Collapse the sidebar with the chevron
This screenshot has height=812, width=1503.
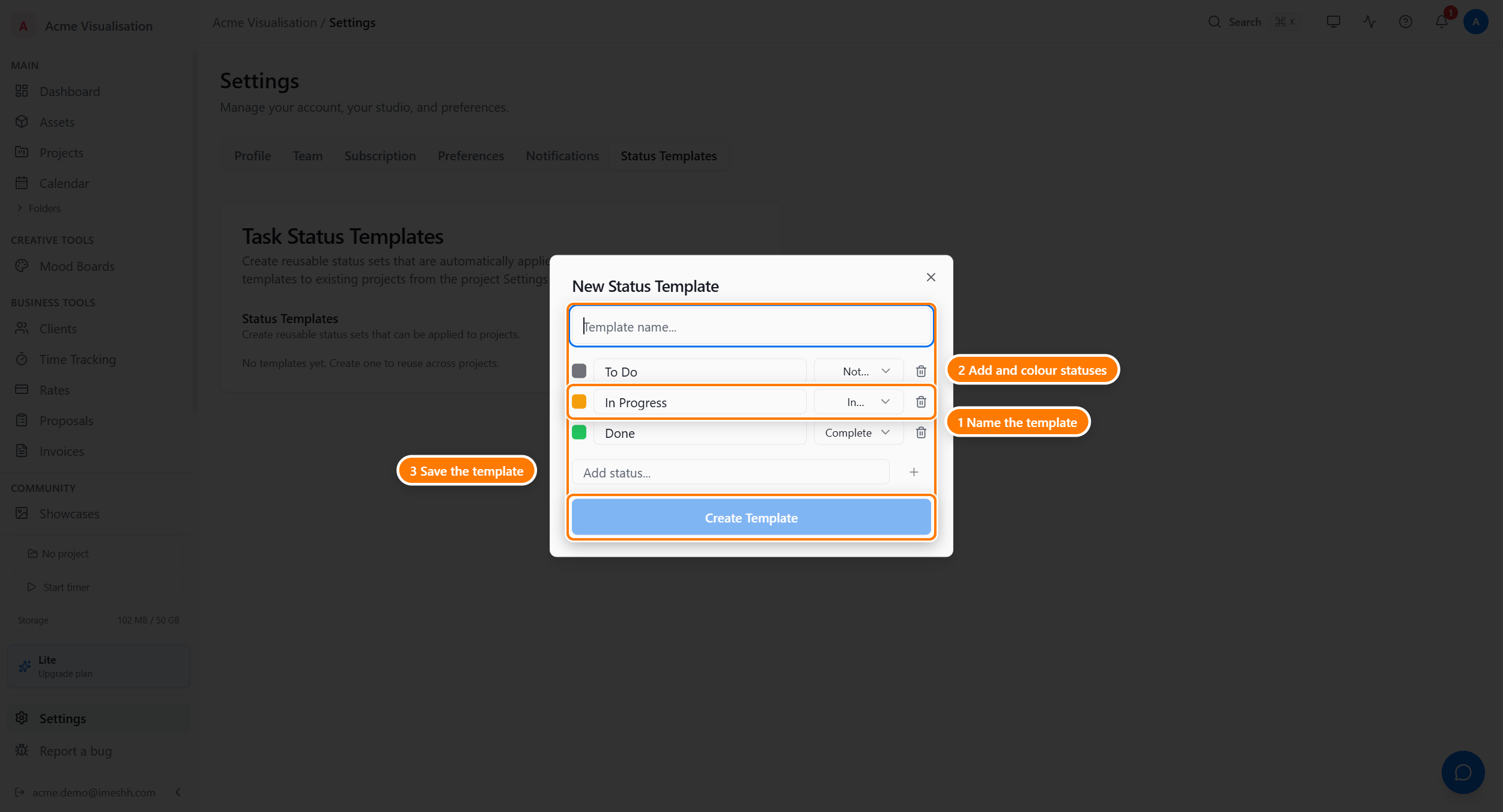178,792
